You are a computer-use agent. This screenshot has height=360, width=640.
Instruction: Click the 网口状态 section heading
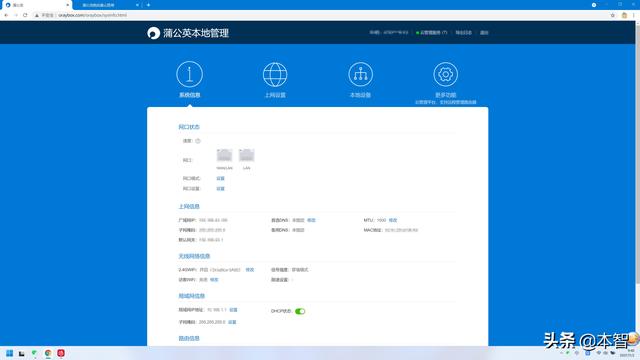pyautogui.click(x=189, y=127)
